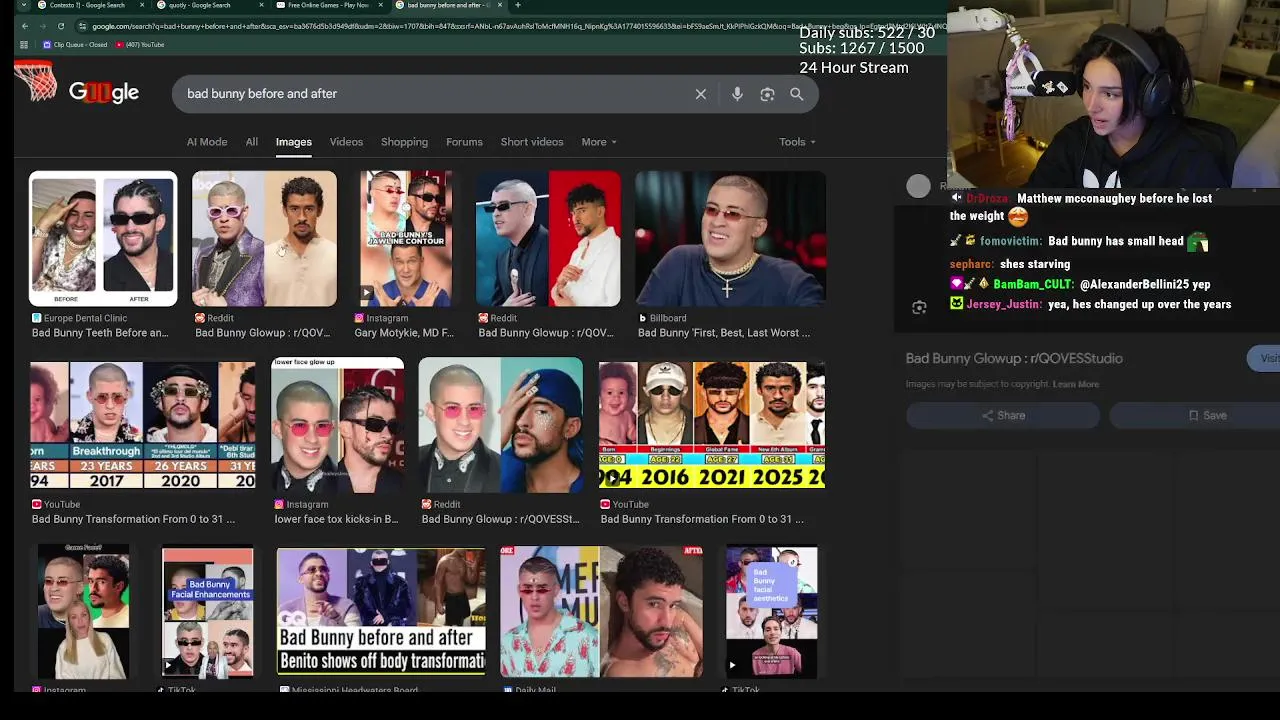Start voice search with the microphone icon
Screen dimensions: 1280x720
[737, 94]
